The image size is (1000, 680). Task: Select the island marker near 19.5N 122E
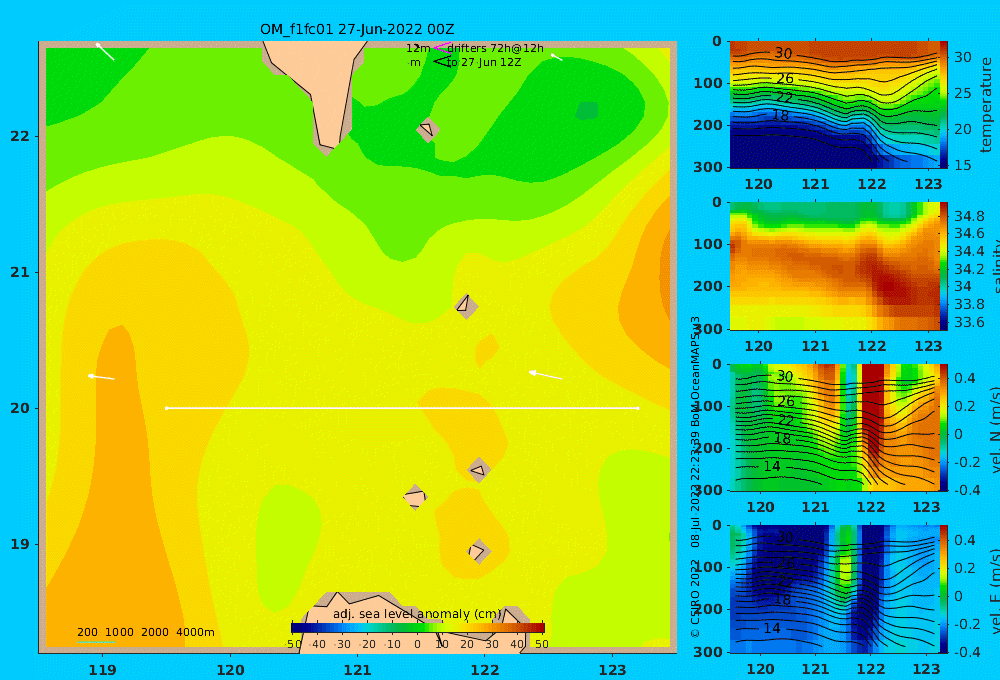pyautogui.click(x=479, y=471)
